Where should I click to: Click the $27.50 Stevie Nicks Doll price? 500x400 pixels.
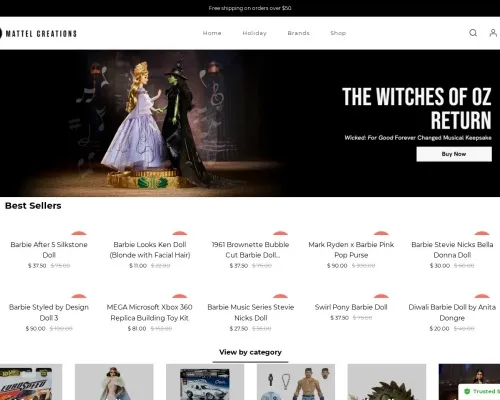(239, 328)
